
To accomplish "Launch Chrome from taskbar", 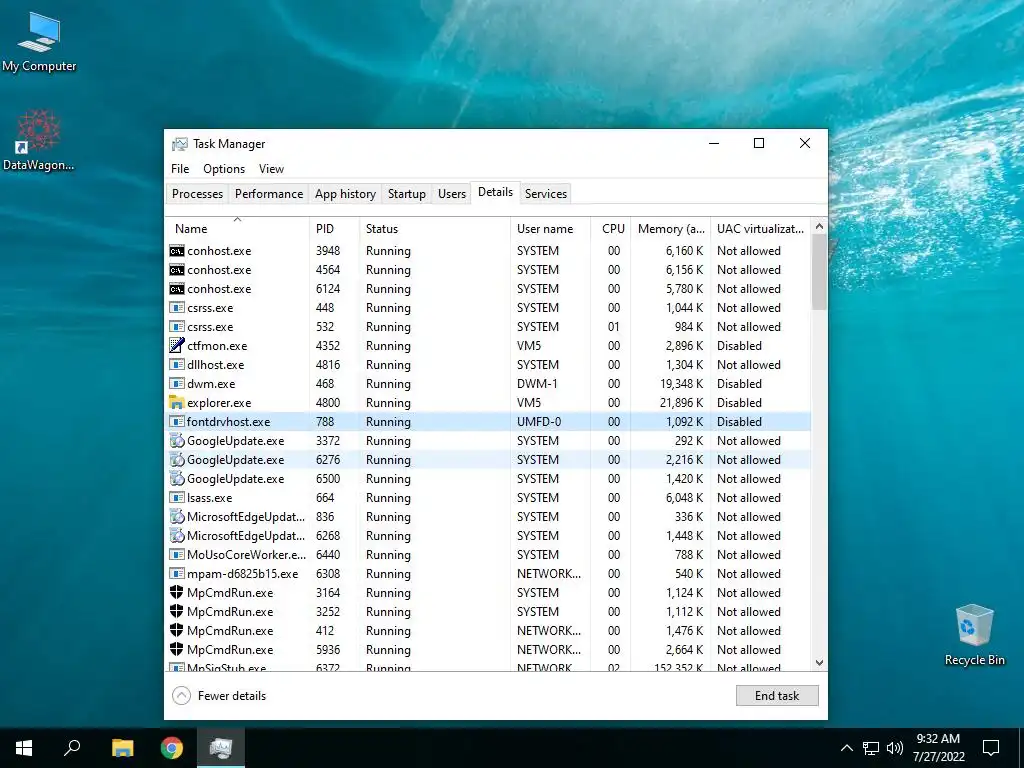I will tap(172, 748).
